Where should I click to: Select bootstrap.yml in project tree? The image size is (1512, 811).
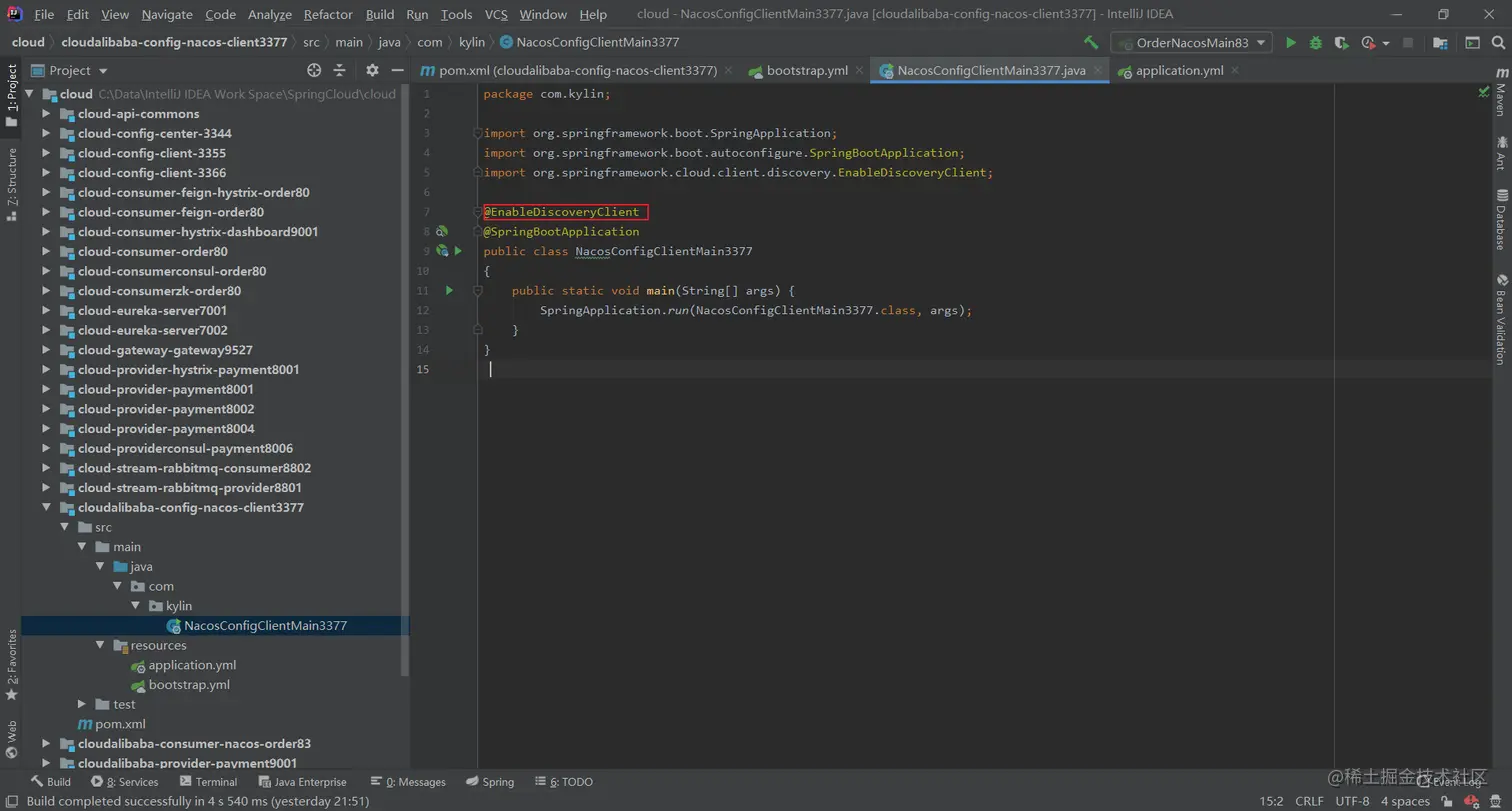pos(189,685)
